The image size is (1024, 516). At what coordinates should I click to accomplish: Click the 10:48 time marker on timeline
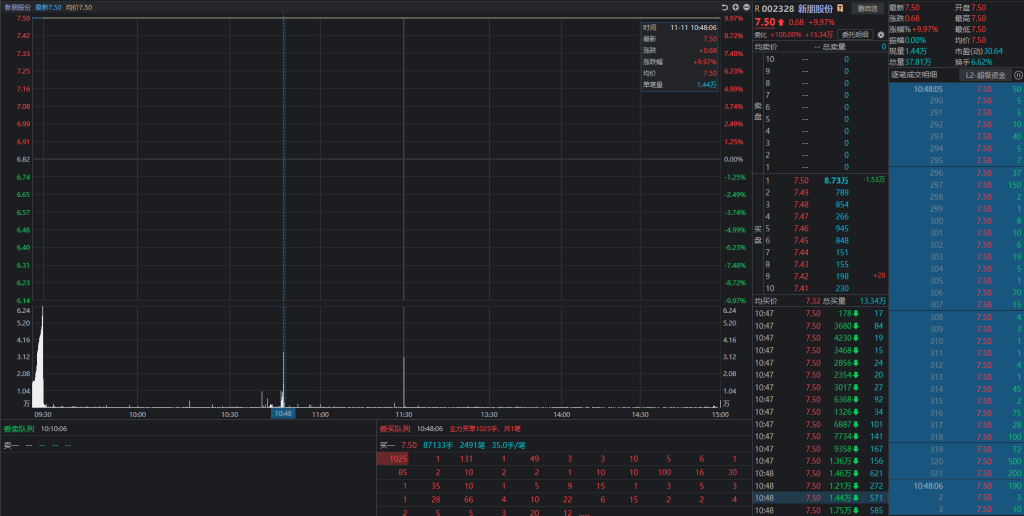(x=283, y=413)
